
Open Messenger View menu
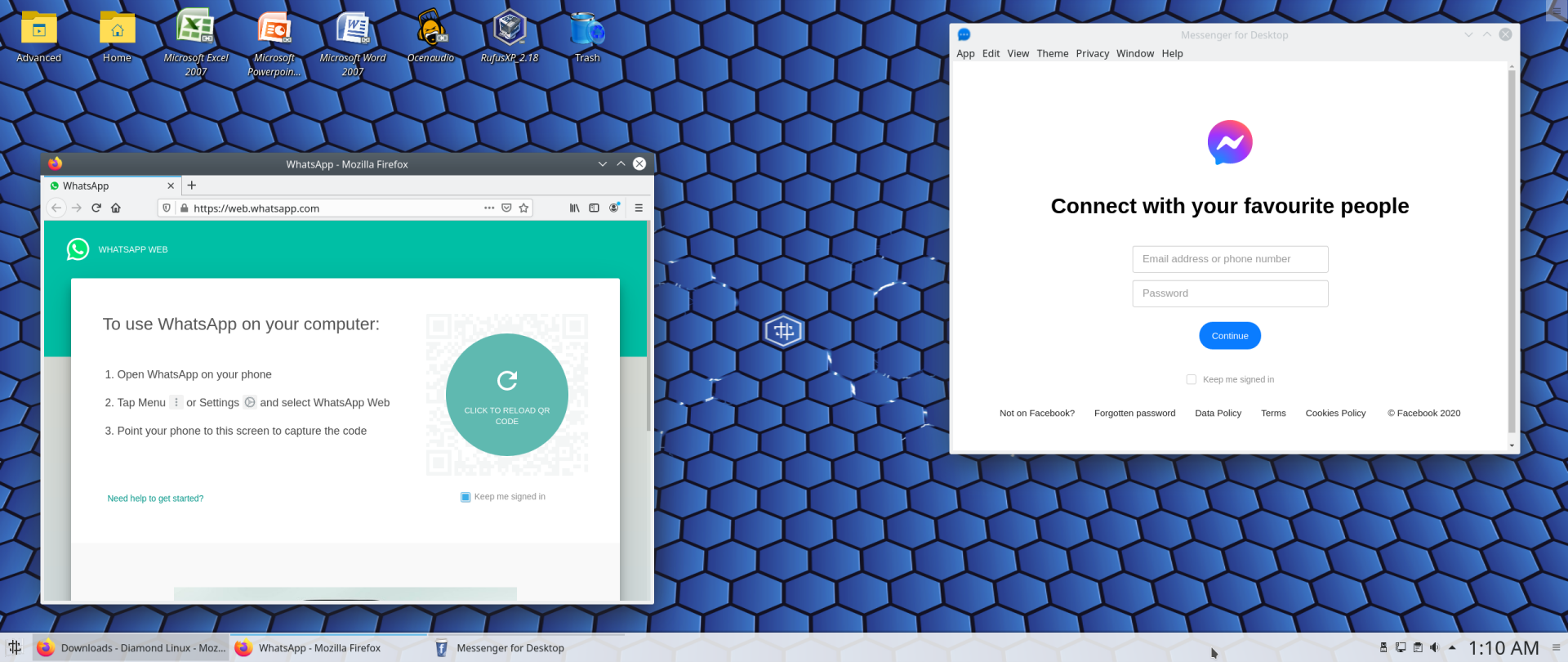(x=1018, y=54)
